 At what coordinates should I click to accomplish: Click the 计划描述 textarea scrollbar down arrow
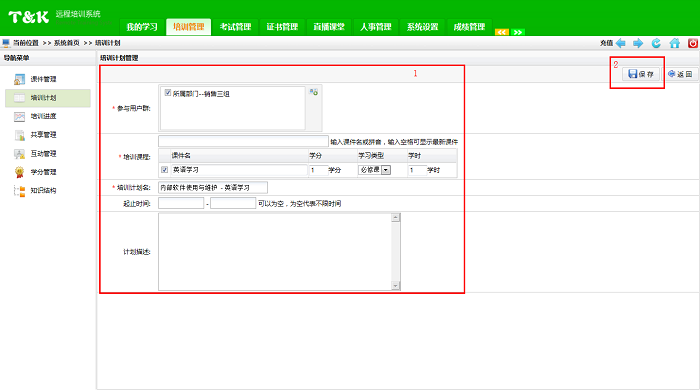tap(396, 286)
